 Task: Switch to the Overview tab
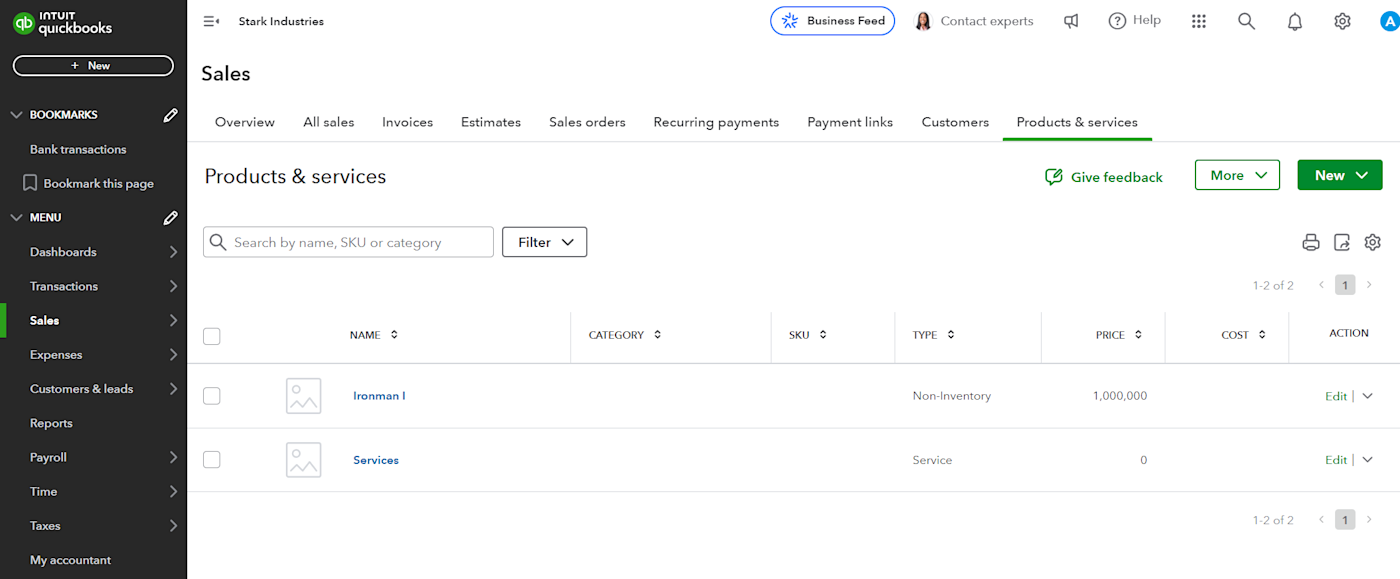coord(245,122)
